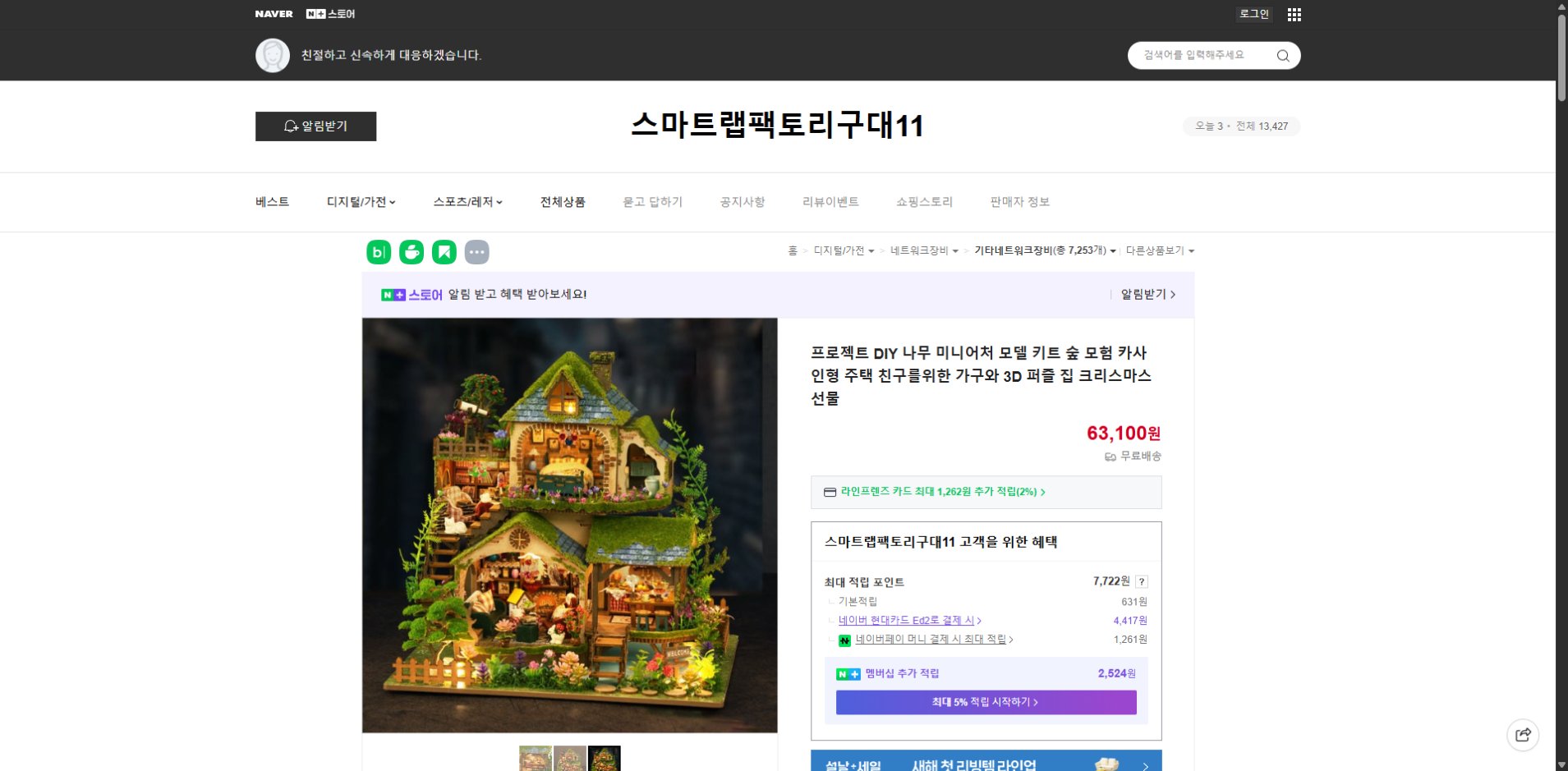Open the share icon at bottom right
Viewport: 1568px width, 771px height.
click(1524, 735)
